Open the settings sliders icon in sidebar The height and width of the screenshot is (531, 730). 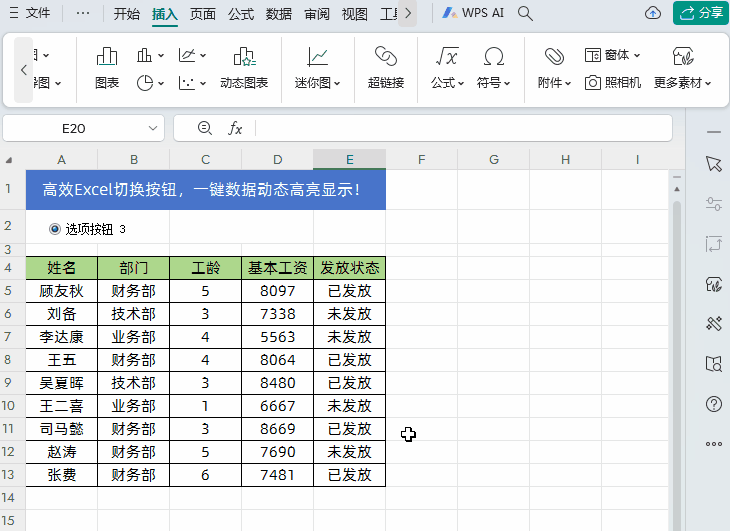[714, 203]
